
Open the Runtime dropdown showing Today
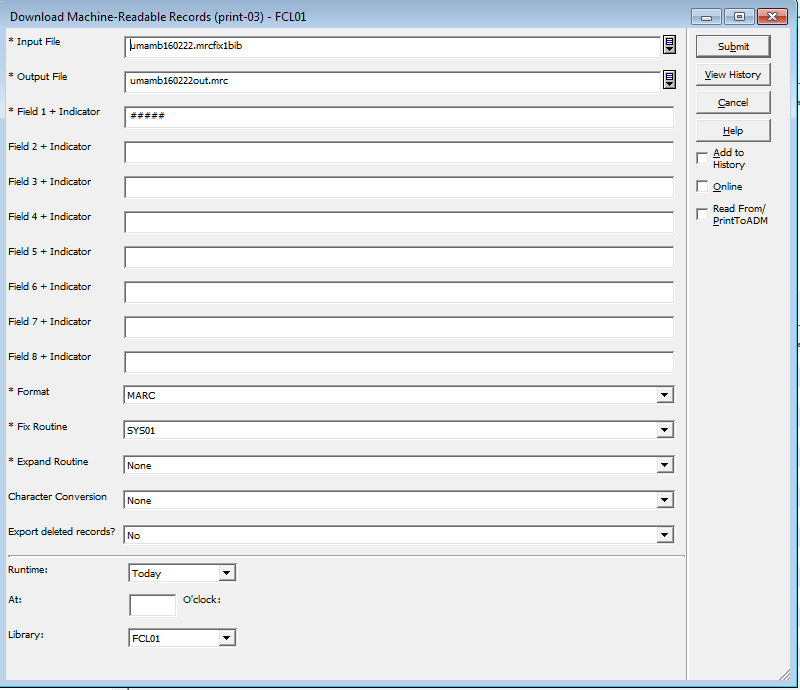click(226, 574)
